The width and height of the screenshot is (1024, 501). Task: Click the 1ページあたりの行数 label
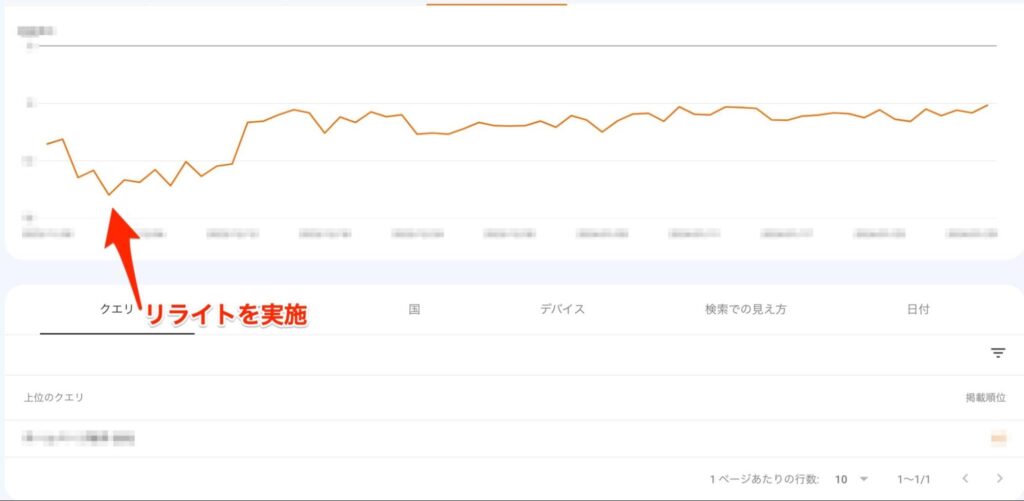click(x=764, y=479)
